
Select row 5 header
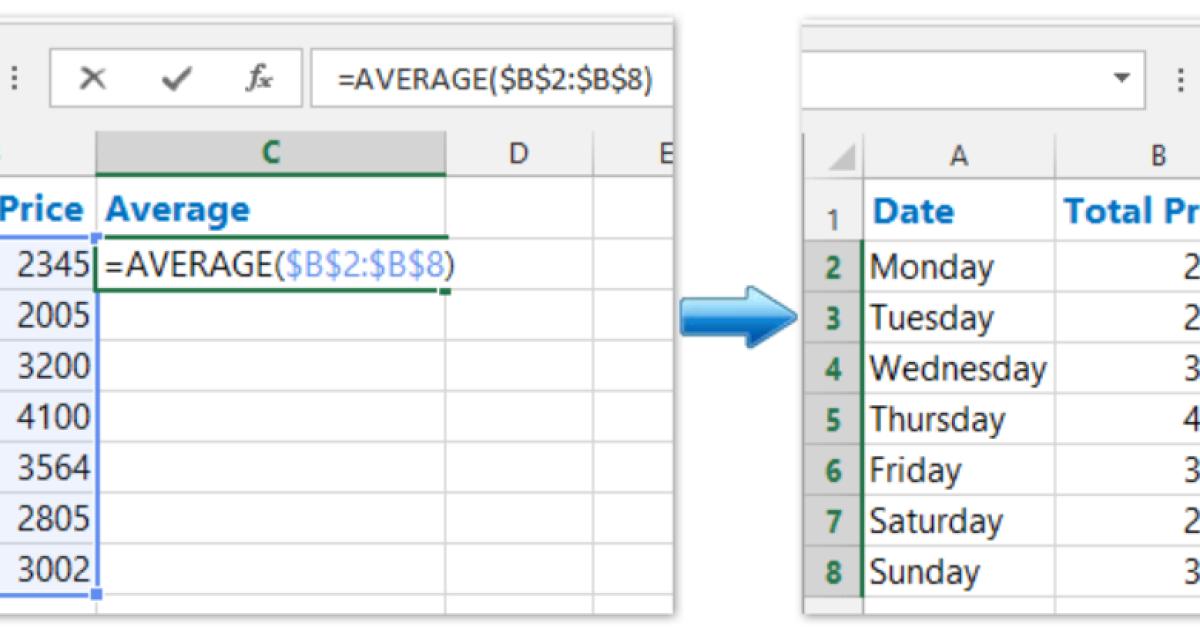pyautogui.click(x=833, y=419)
